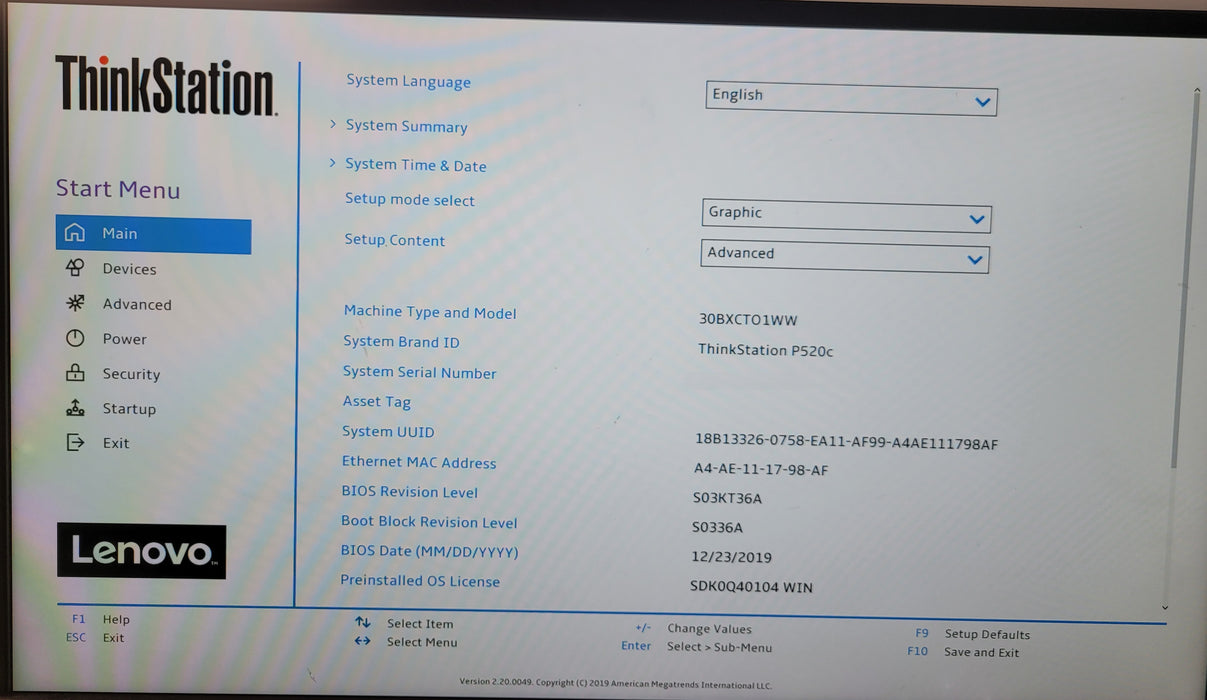The width and height of the screenshot is (1207, 700).
Task: Open the Setup mode select Graphic dropdown
Action: [846, 215]
